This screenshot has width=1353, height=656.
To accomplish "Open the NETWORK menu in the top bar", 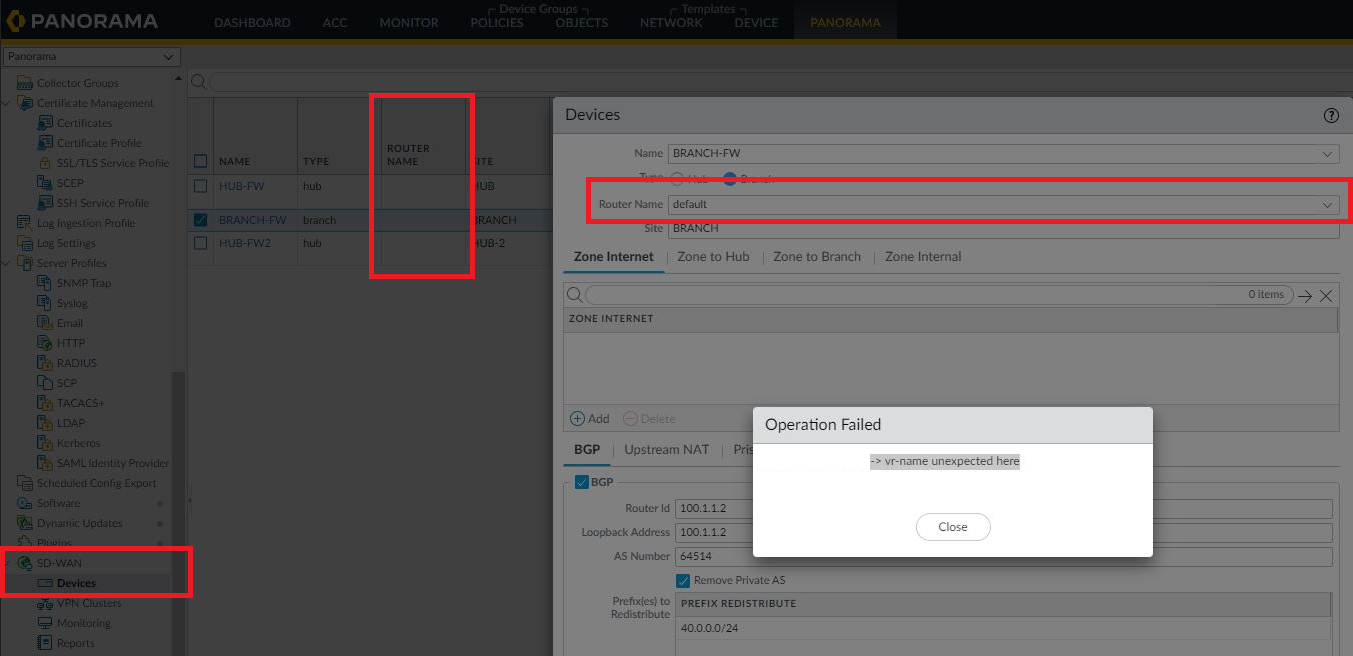I will point(670,22).
